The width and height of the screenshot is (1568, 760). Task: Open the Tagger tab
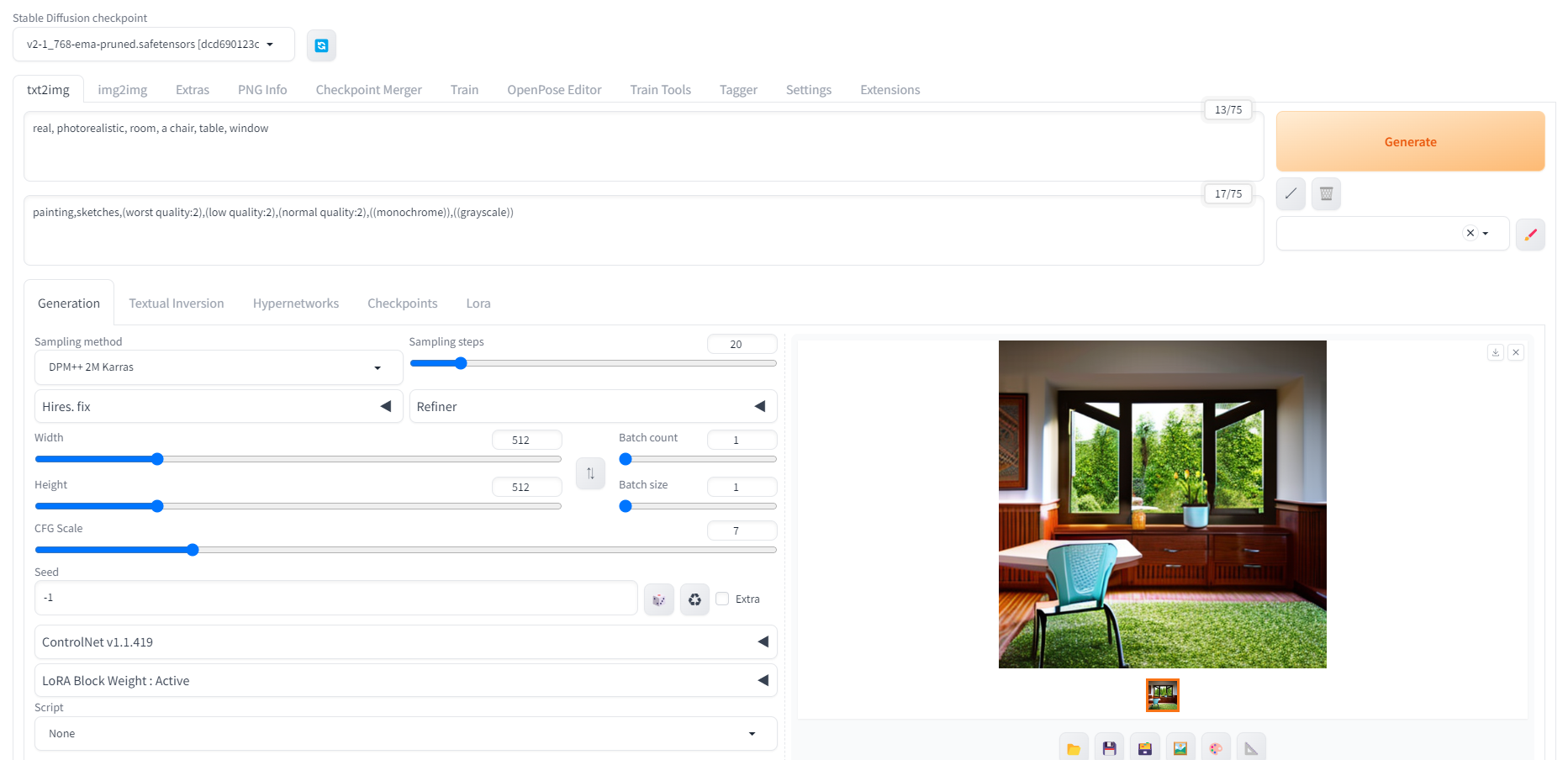(x=738, y=90)
